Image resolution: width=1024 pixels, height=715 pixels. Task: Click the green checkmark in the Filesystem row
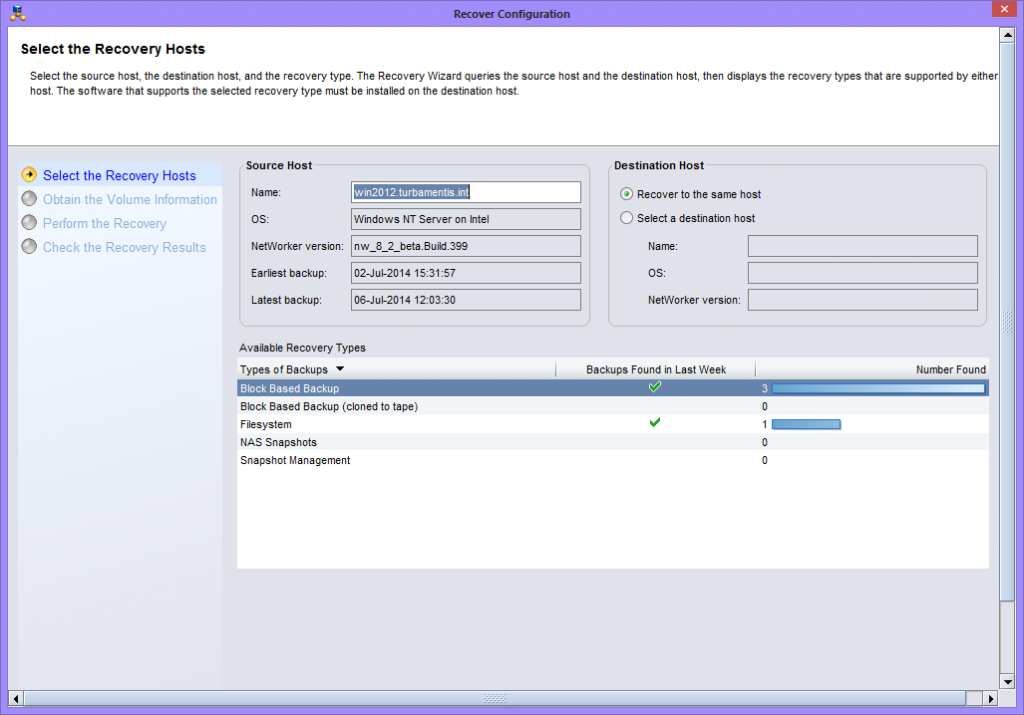(655, 423)
